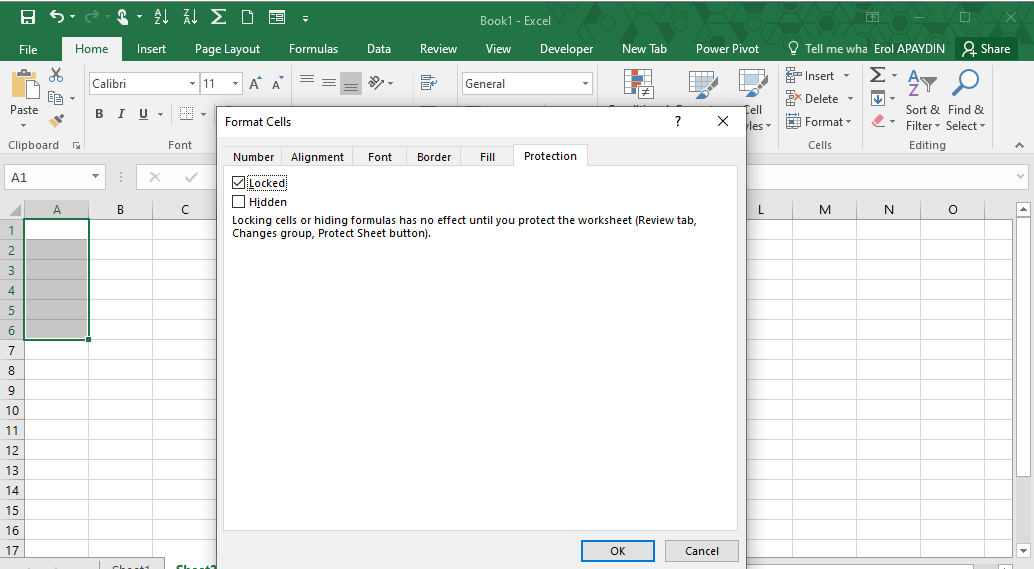Open the Page Layout ribbon tab
The height and width of the screenshot is (569, 1034).
pyautogui.click(x=228, y=49)
